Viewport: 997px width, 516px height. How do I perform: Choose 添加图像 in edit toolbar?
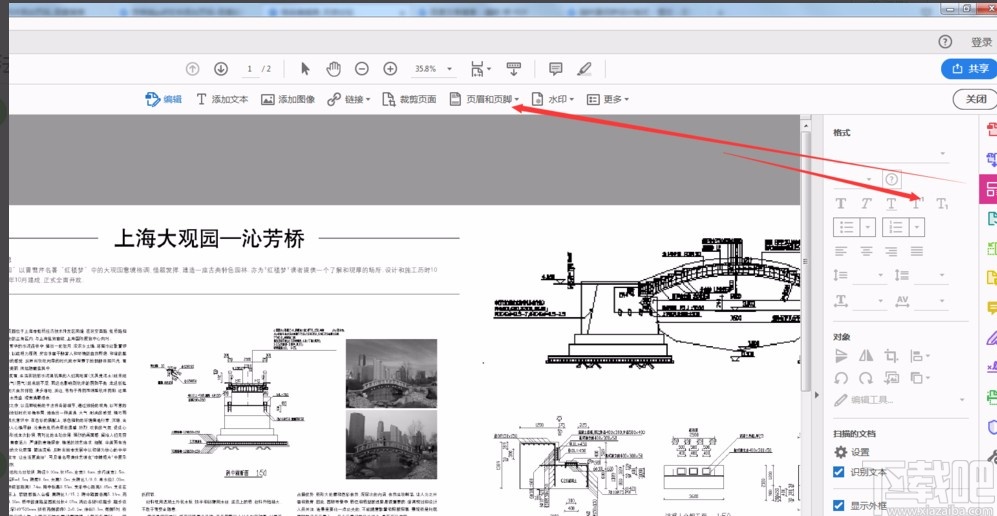tap(288, 99)
